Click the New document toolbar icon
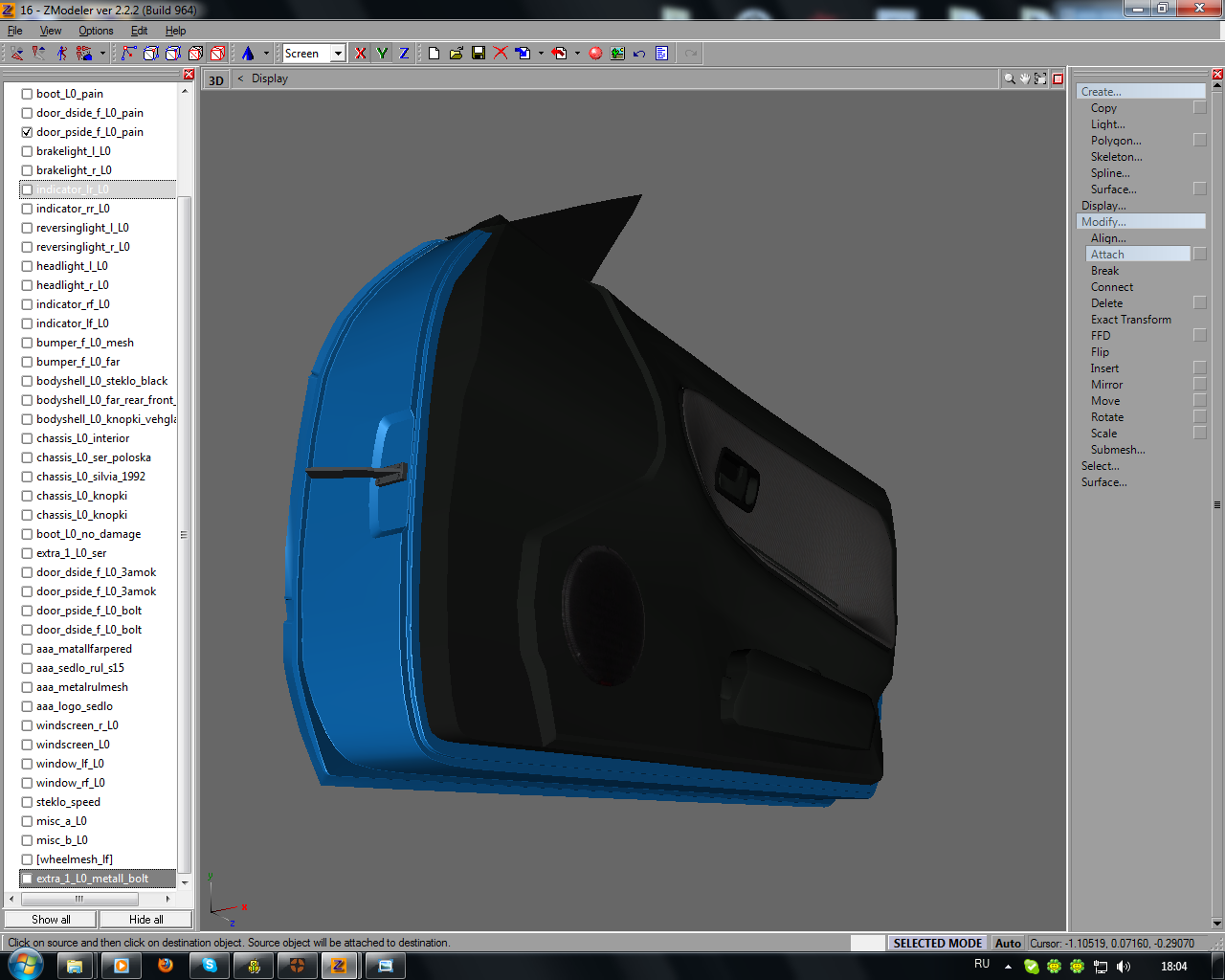 434,54
